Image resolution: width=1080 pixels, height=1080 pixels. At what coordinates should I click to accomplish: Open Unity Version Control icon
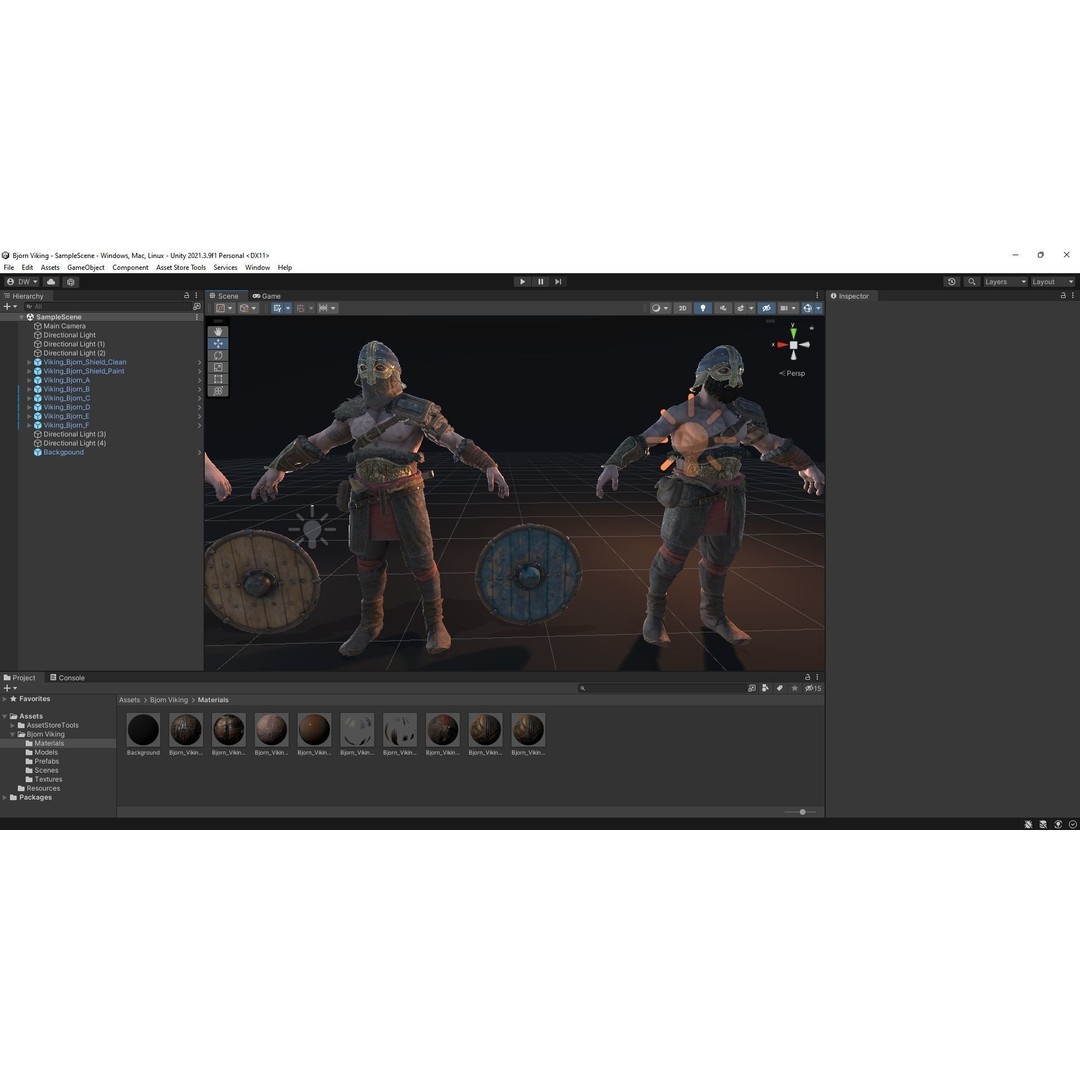click(70, 282)
